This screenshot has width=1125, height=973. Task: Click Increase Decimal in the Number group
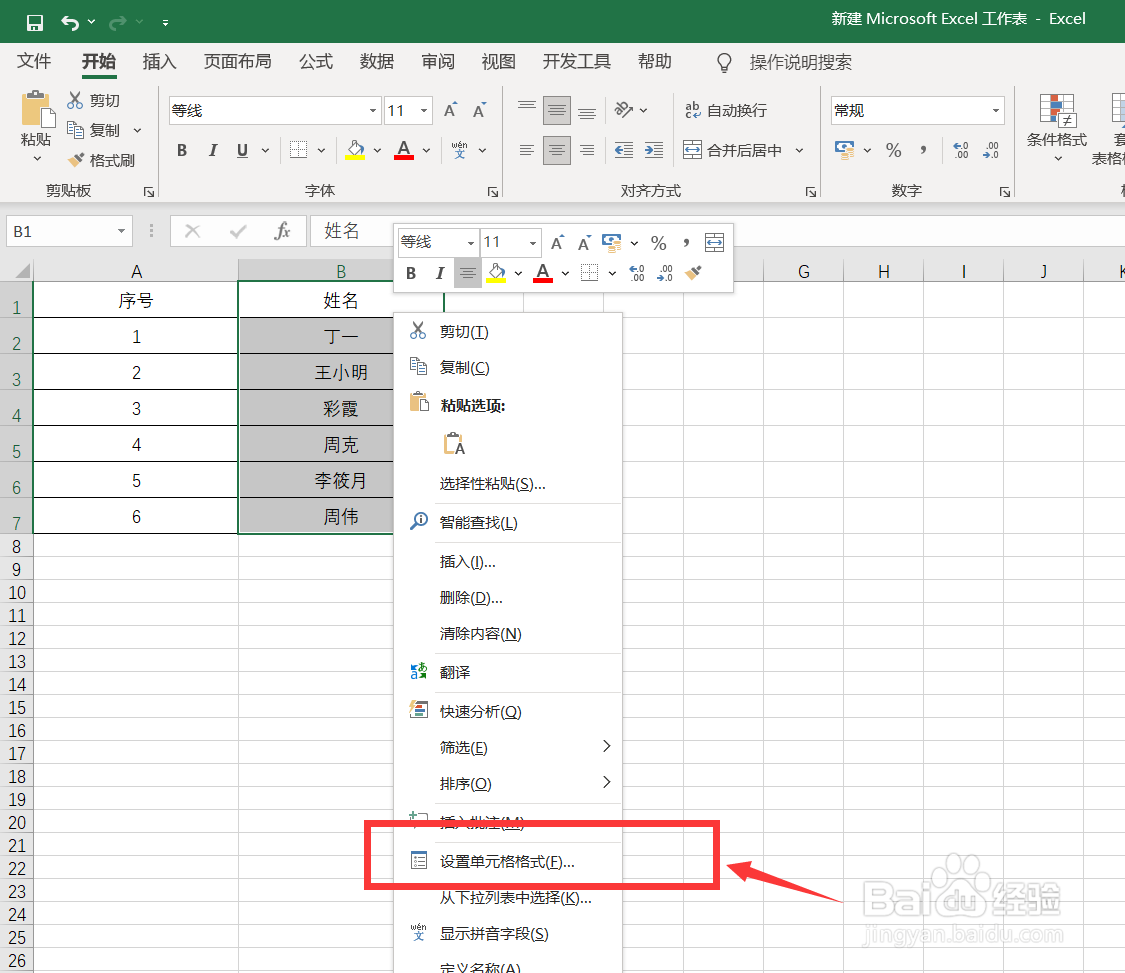coord(959,150)
